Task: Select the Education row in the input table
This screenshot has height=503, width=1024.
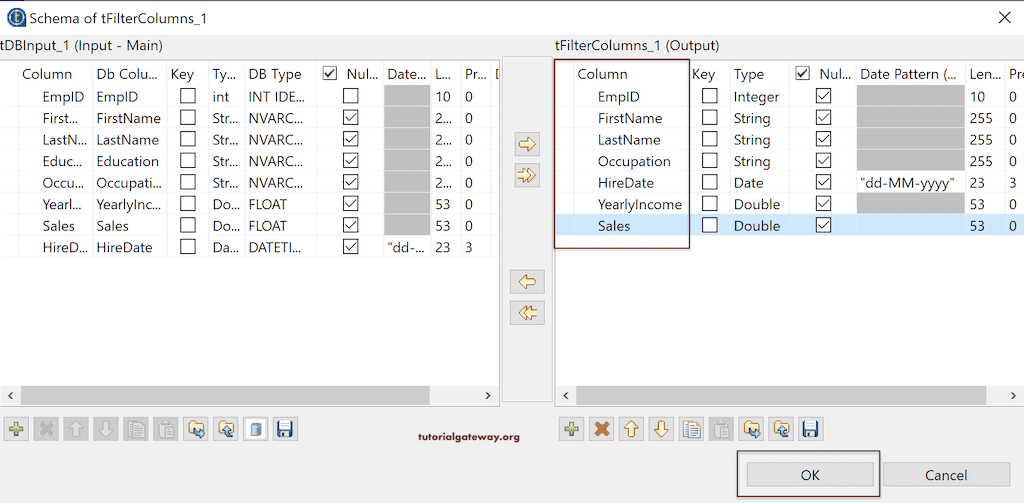Action: pos(248,161)
